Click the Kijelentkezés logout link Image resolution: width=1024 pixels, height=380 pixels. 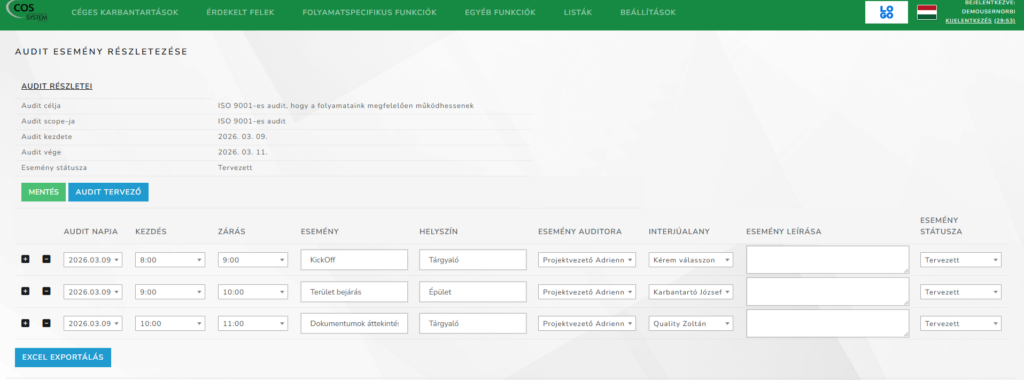(968, 20)
